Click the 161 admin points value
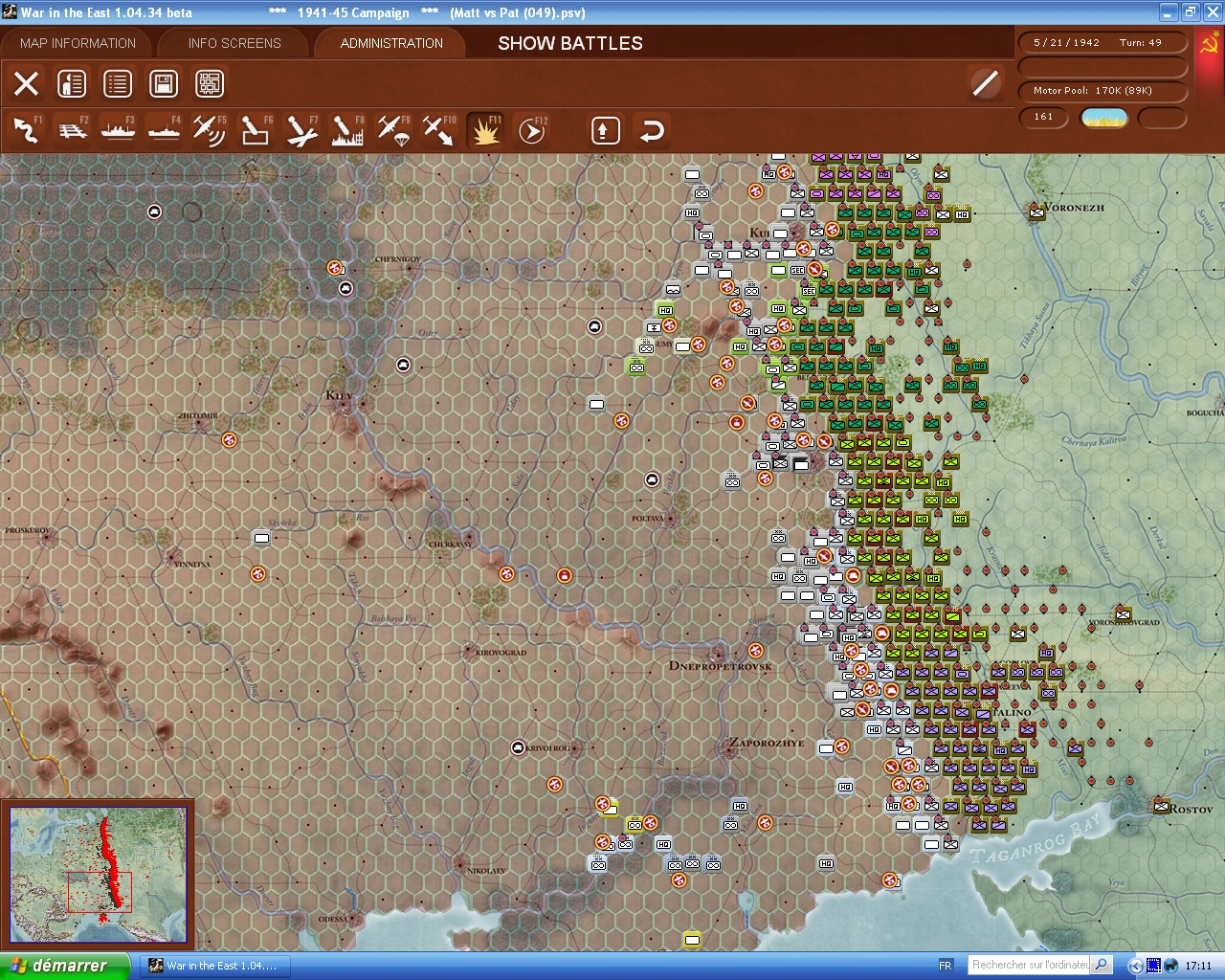The image size is (1225, 980). [1044, 117]
